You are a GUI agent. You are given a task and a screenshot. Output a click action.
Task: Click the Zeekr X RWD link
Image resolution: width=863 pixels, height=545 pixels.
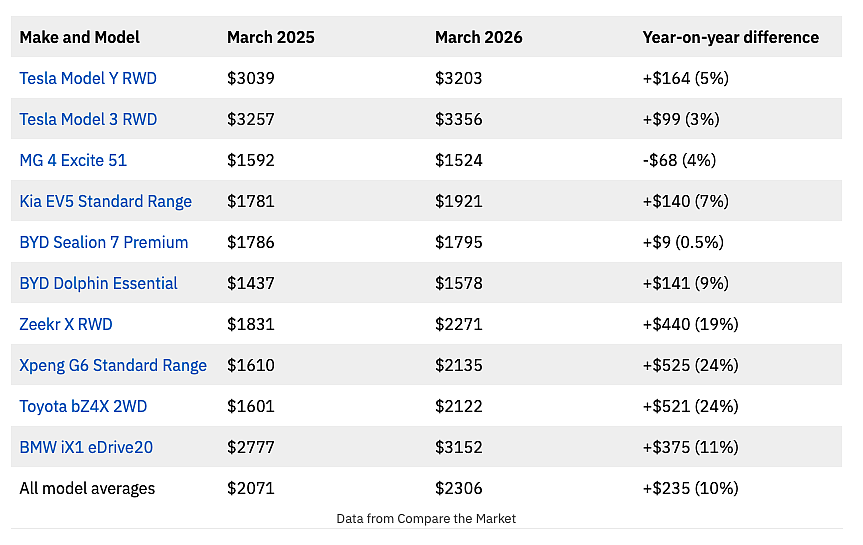[x=66, y=324]
